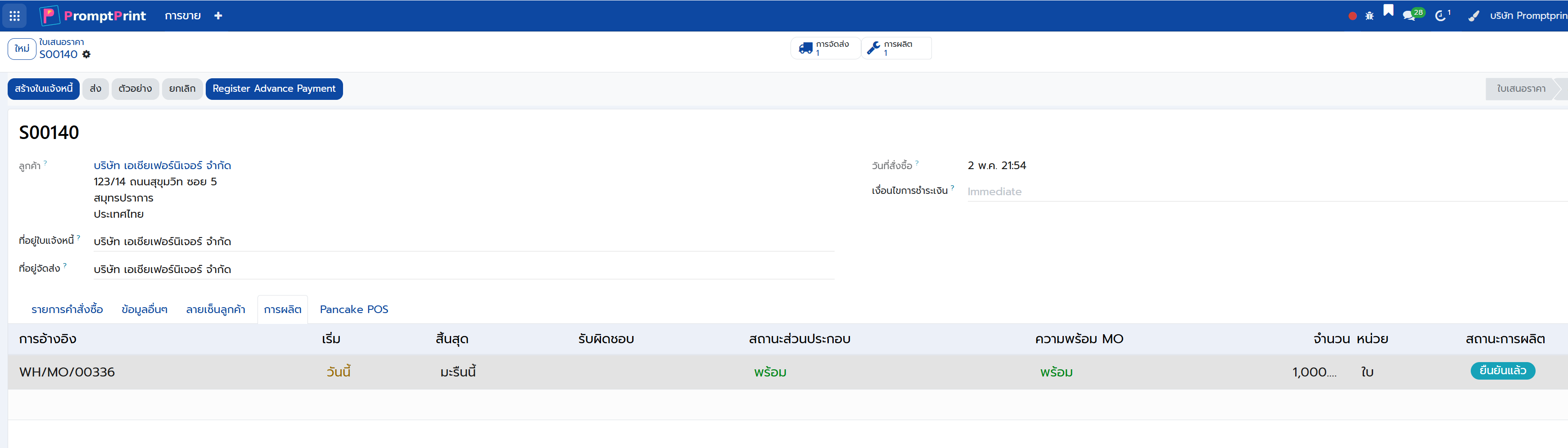Click พร้อม under สถานะส่วนประกอบ
This screenshot has height=448, width=1568.
(x=770, y=372)
